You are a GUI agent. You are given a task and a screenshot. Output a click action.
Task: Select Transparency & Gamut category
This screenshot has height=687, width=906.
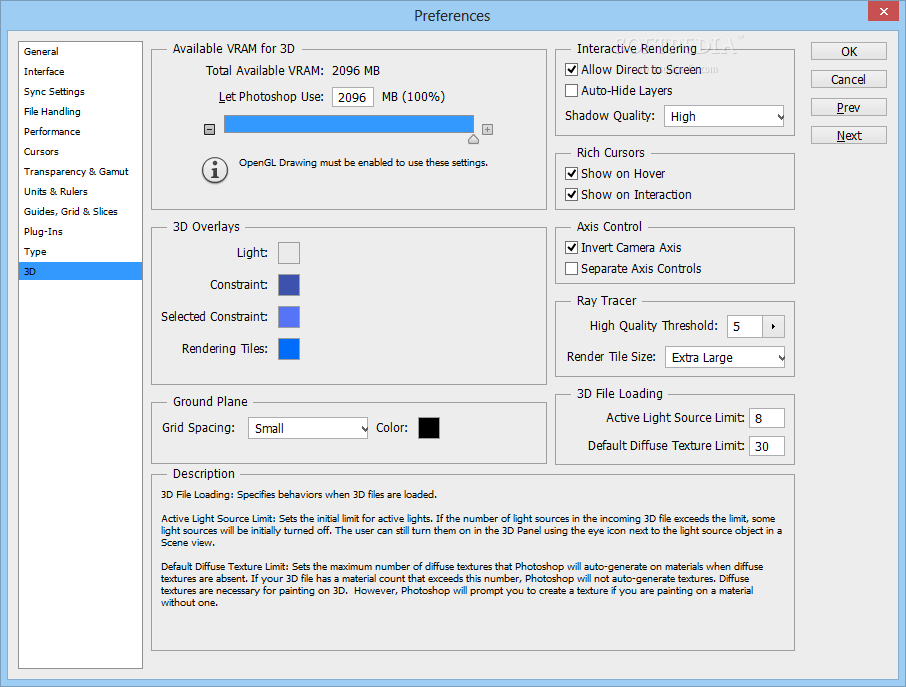click(80, 172)
